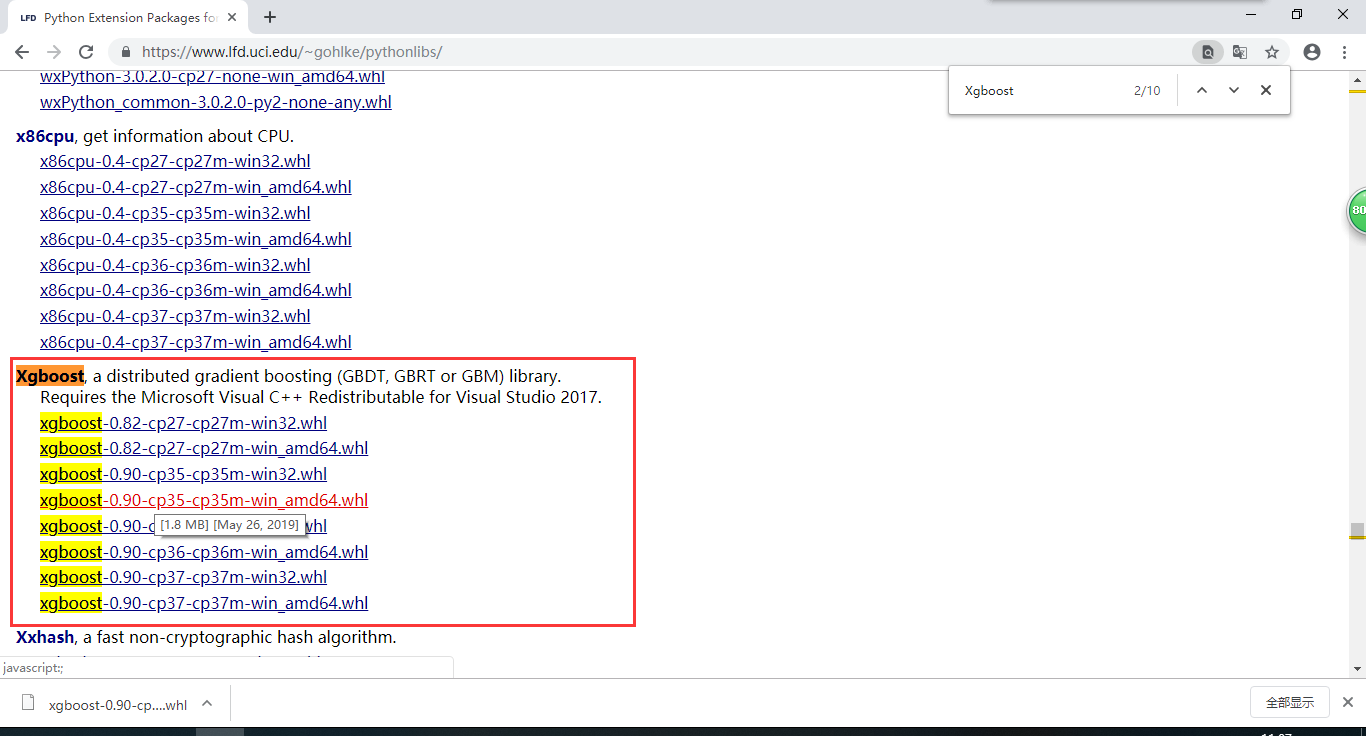
Task: Download xgboost-0.90-cp36-cp36m-win_amd64.whl
Action: [204, 552]
